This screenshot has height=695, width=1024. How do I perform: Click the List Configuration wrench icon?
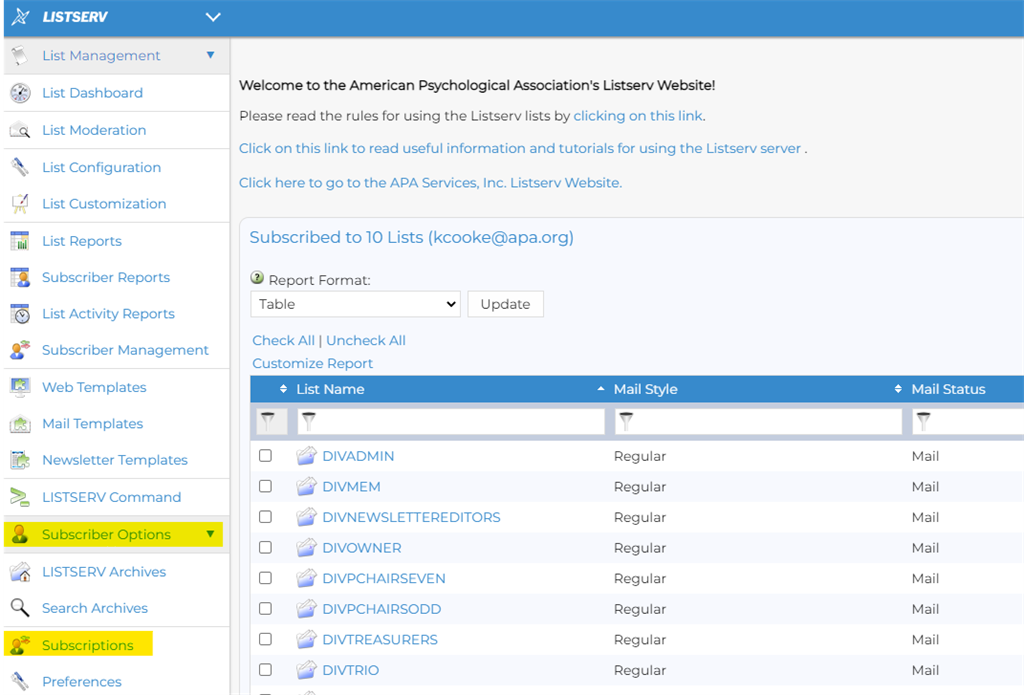pos(20,167)
